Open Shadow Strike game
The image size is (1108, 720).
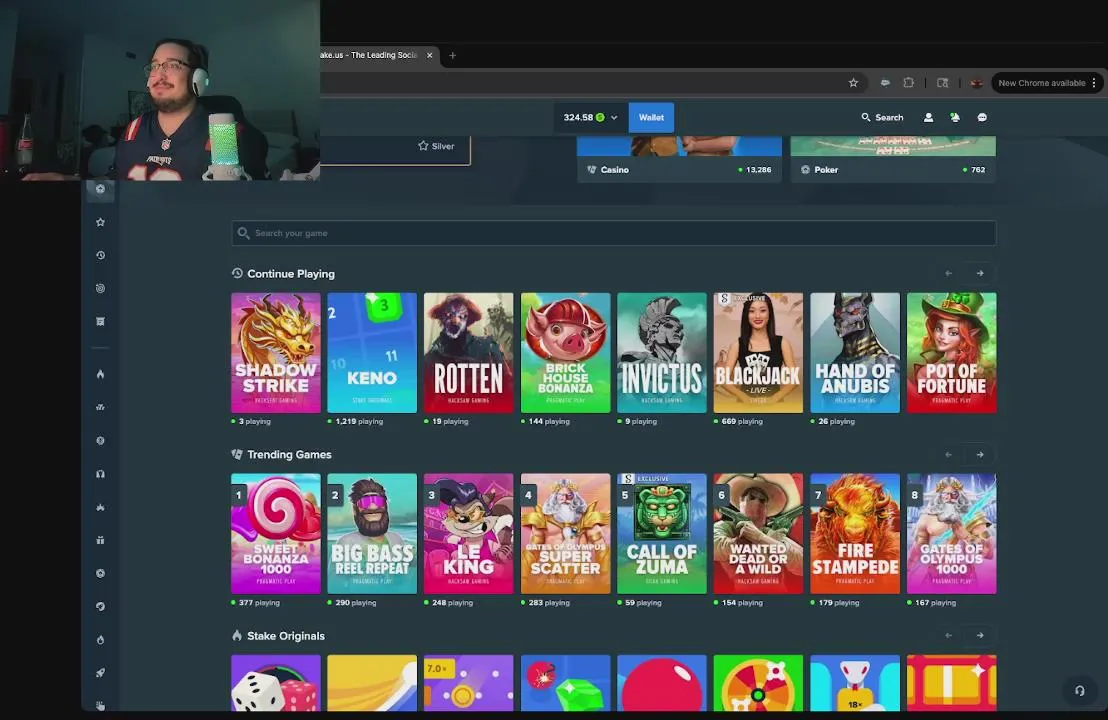(x=276, y=353)
